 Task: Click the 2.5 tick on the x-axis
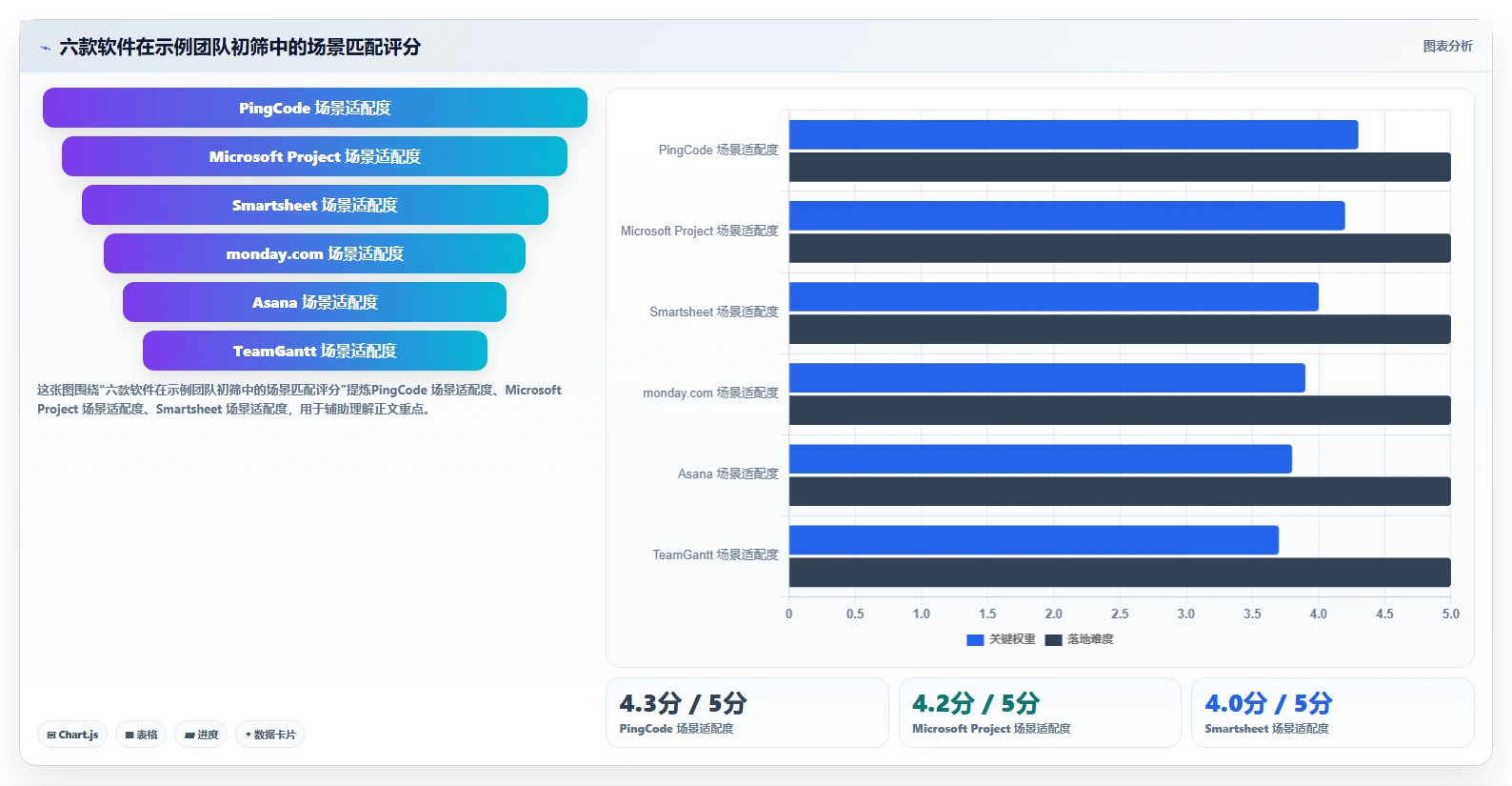tap(1120, 615)
